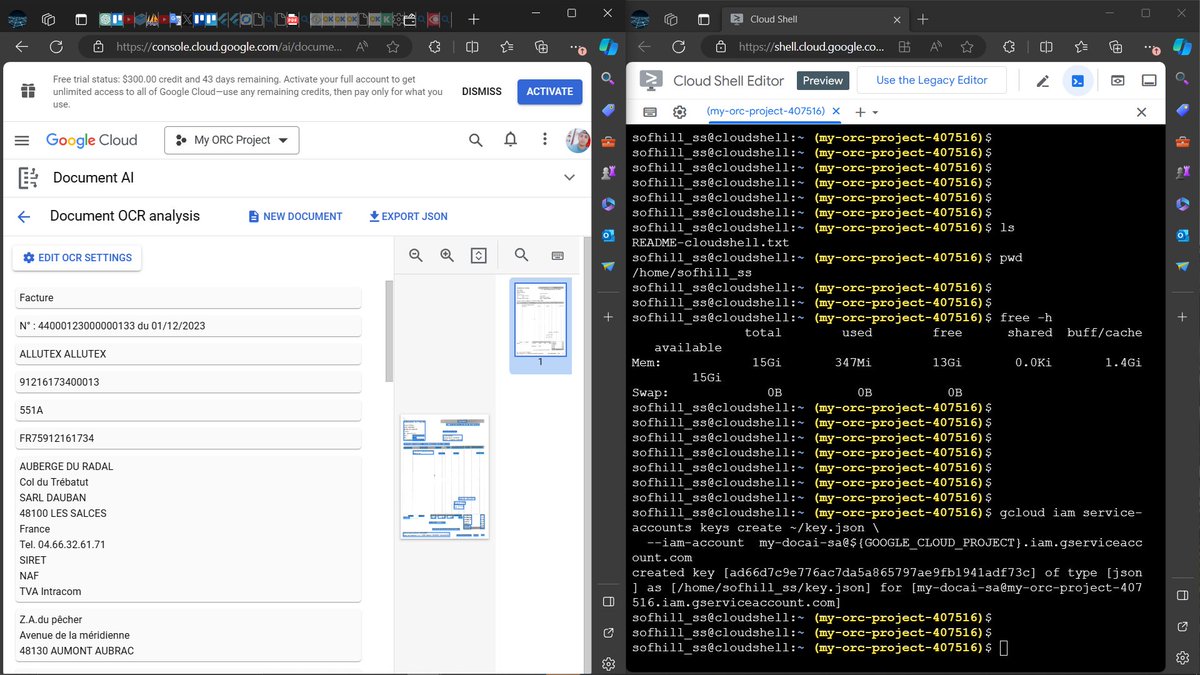Open the Google Cloud navigation hamburger menu
Viewport: 1200px width, 675px height.
click(x=22, y=140)
